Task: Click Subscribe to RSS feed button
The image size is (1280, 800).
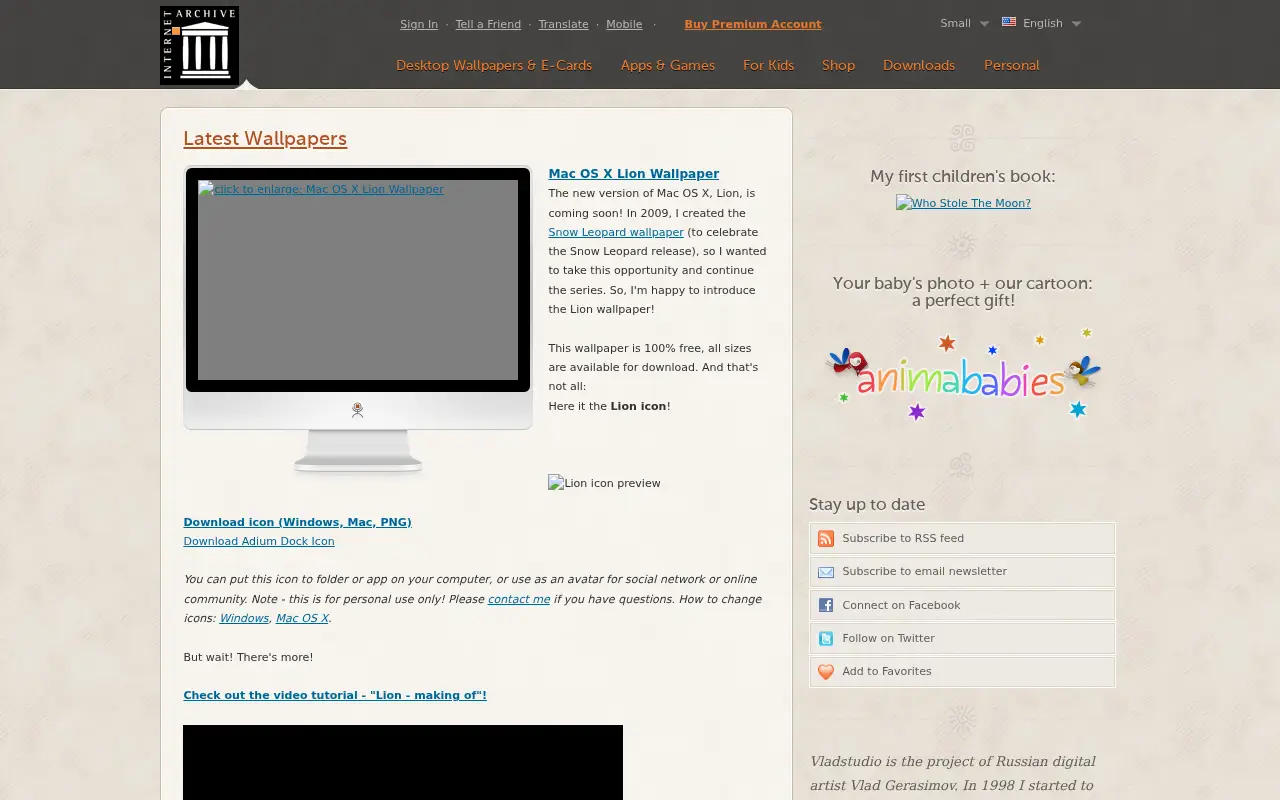Action: click(962, 538)
